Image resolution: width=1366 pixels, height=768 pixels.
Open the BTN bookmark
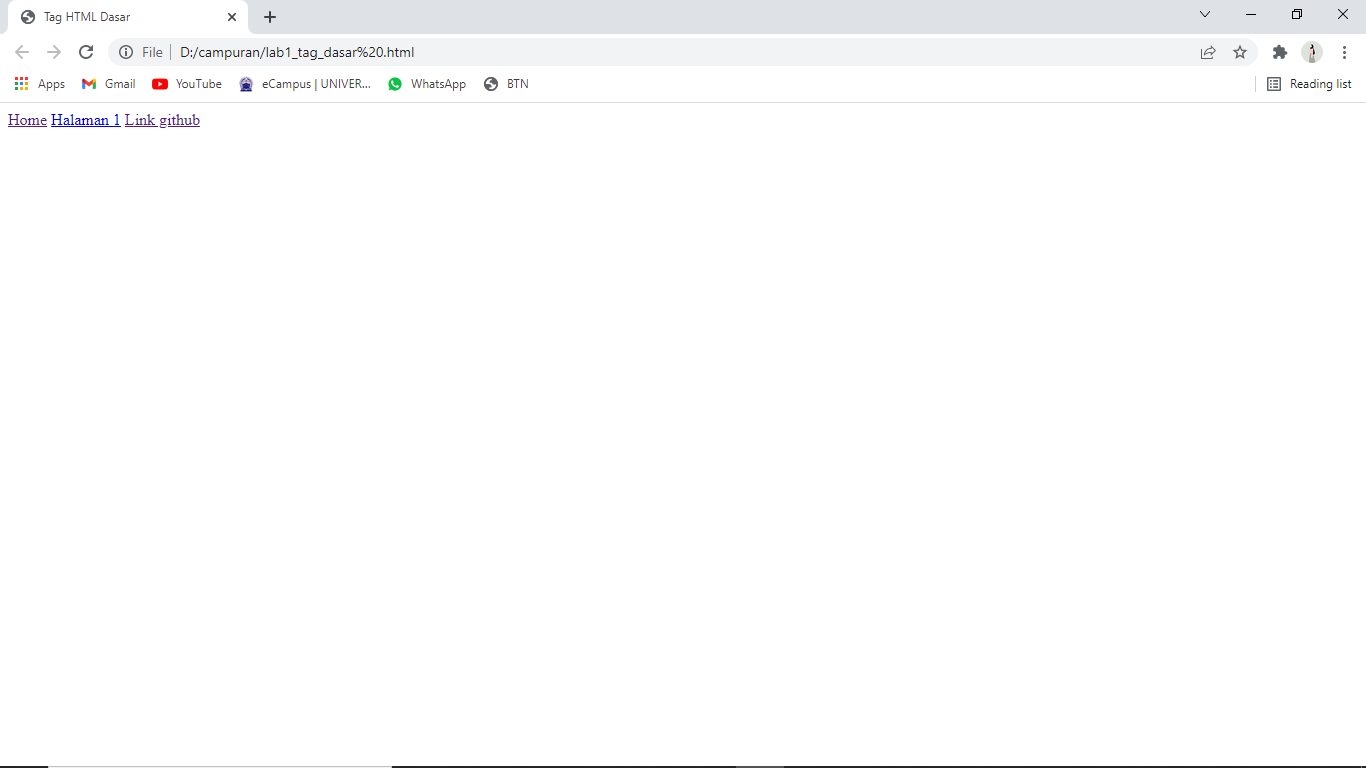click(506, 84)
